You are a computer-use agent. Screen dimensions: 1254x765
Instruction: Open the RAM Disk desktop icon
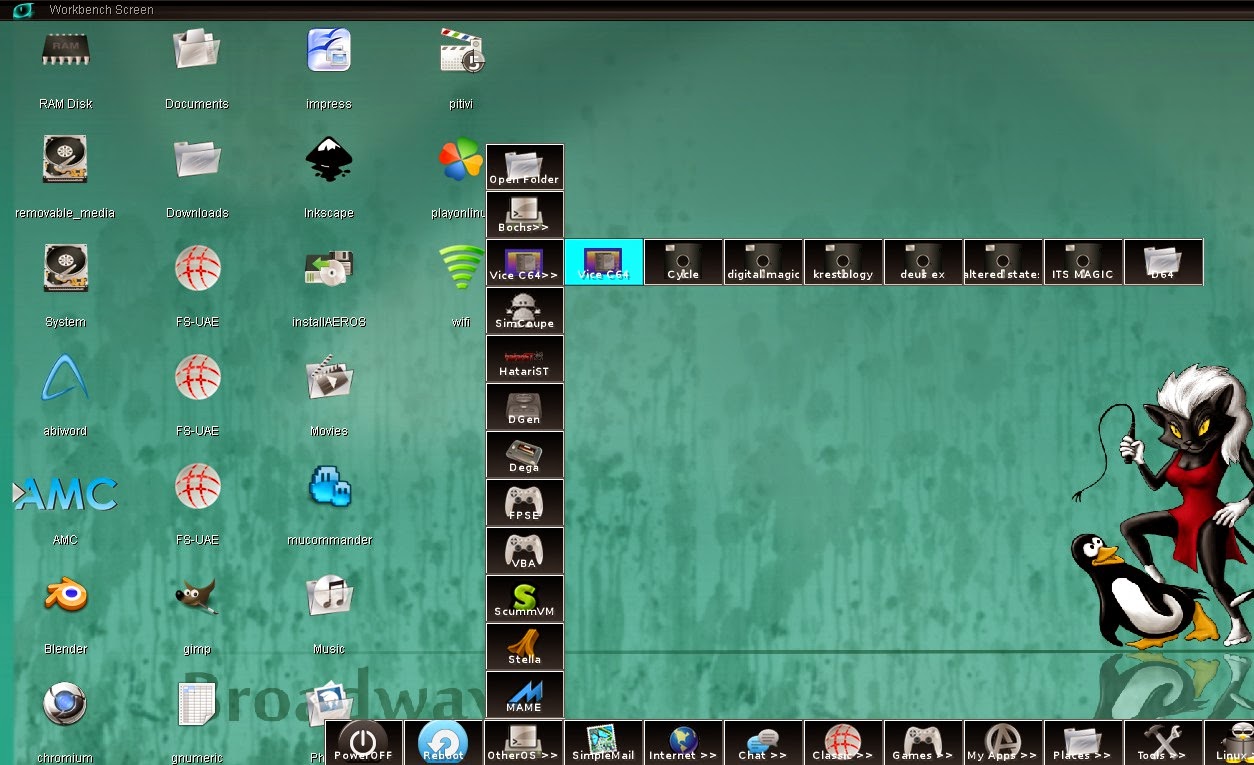pyautogui.click(x=65, y=50)
